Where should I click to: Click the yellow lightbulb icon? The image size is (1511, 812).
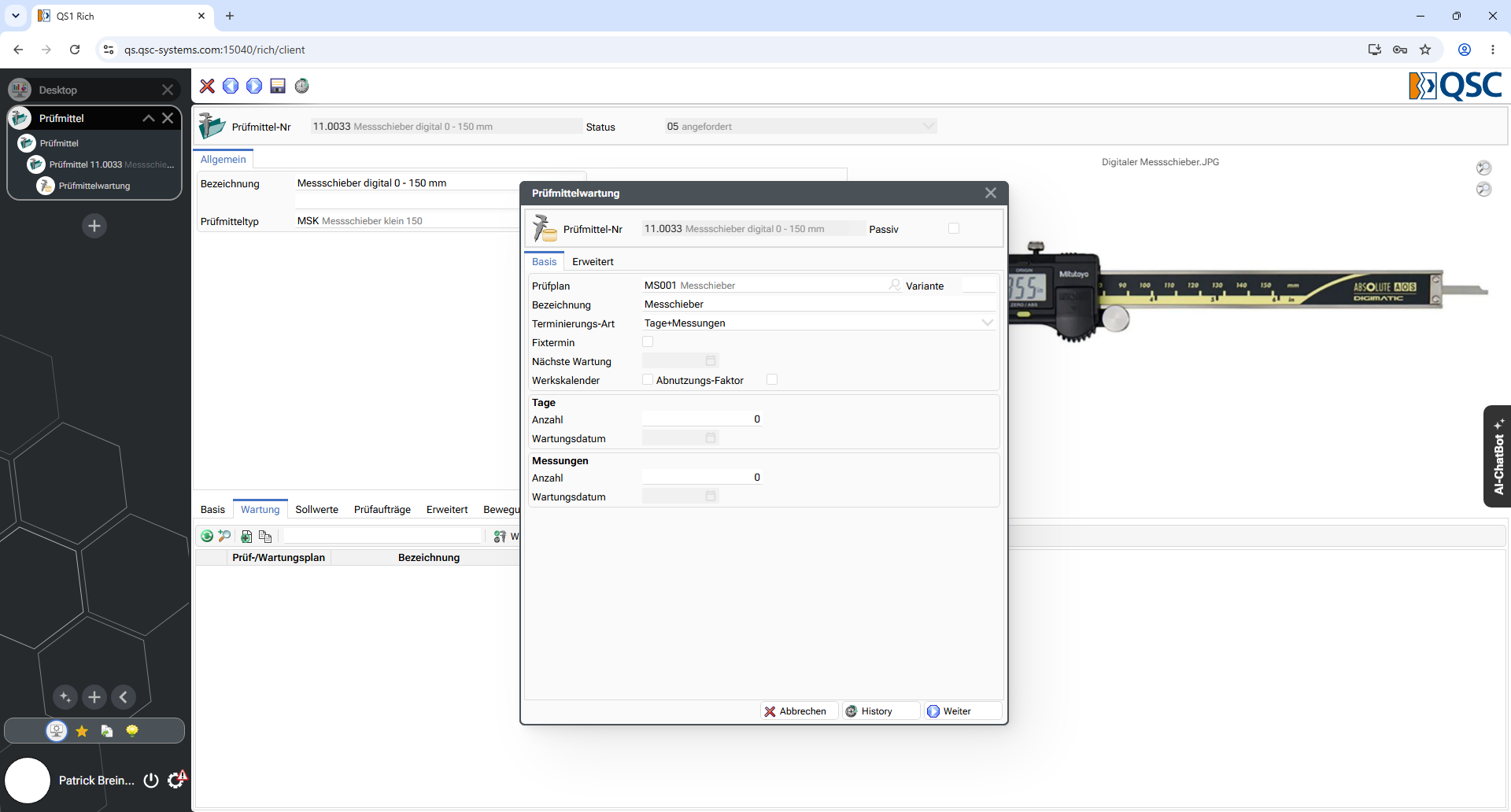pyautogui.click(x=132, y=731)
